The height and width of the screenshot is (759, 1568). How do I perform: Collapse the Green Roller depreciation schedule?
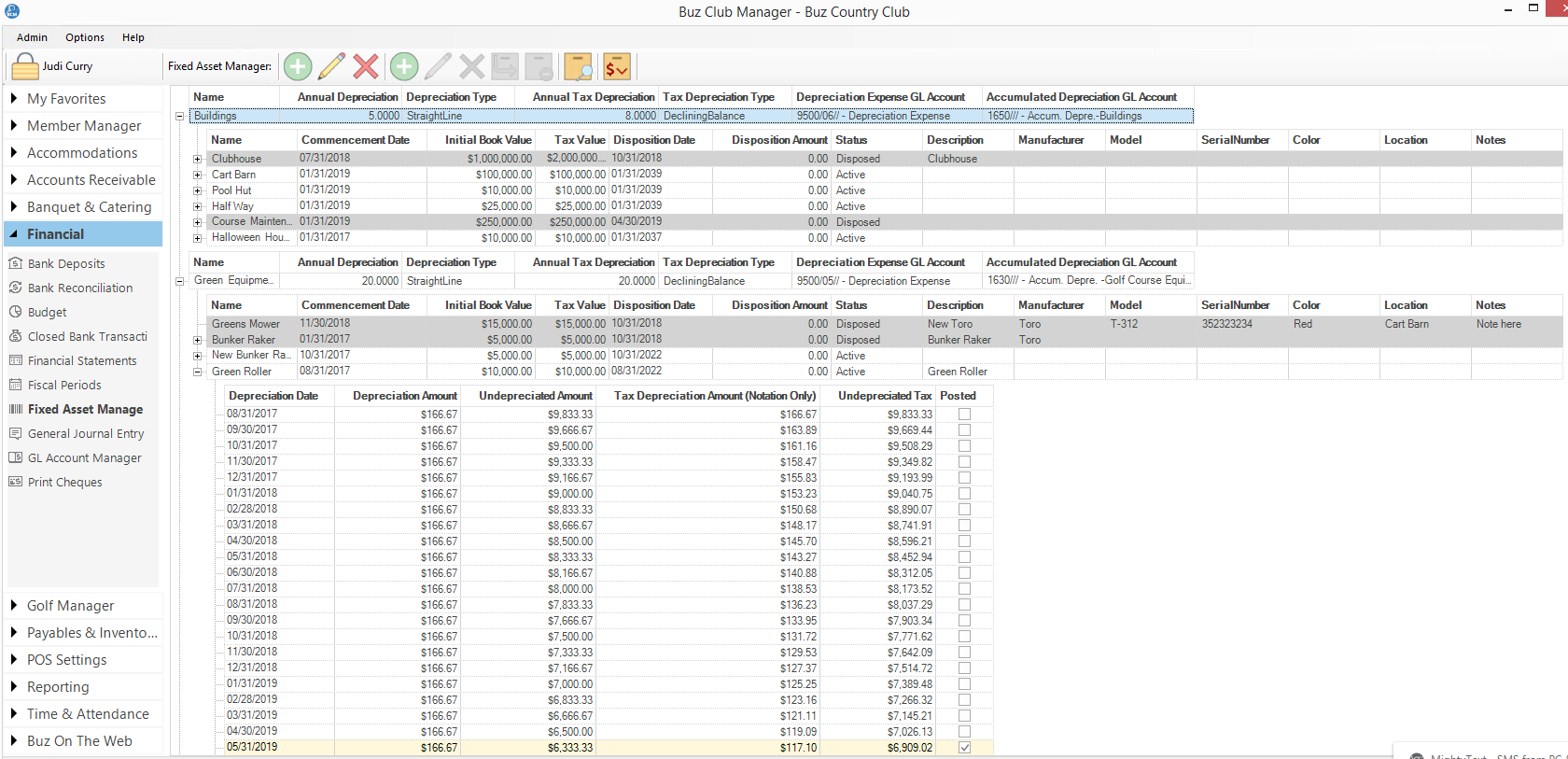tap(198, 372)
